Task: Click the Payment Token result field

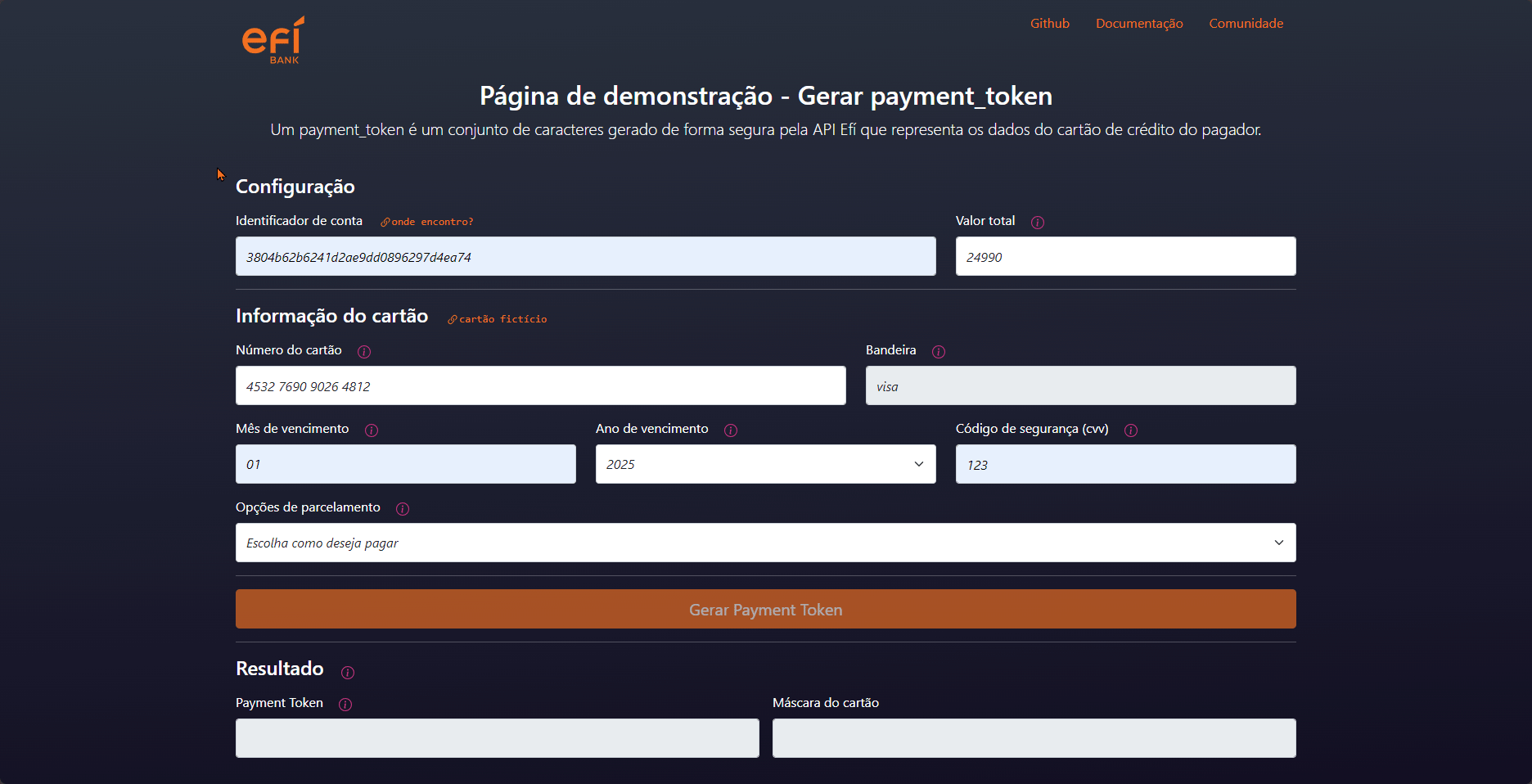Action: click(x=498, y=738)
